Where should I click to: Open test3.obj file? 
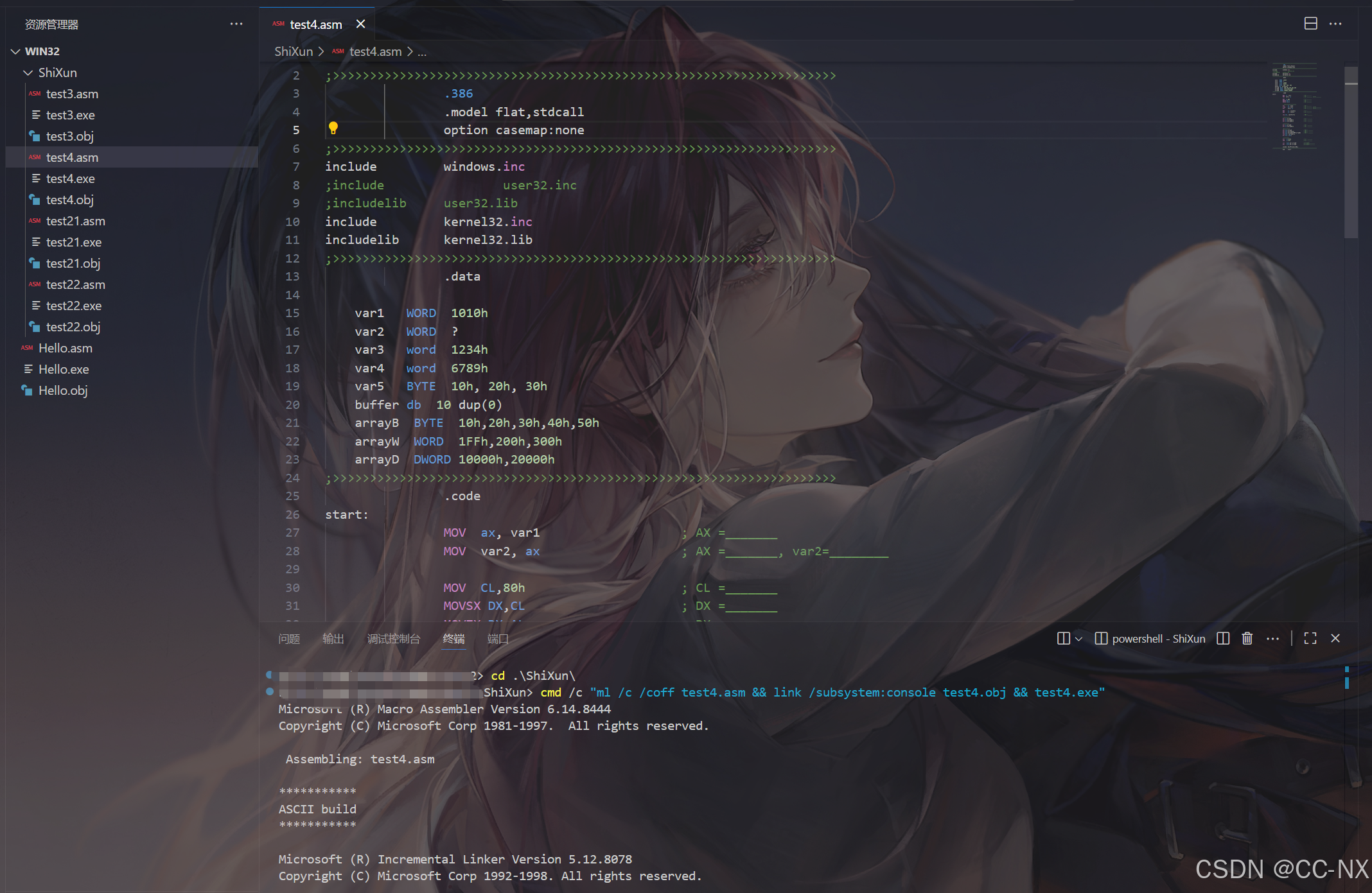tap(132, 136)
